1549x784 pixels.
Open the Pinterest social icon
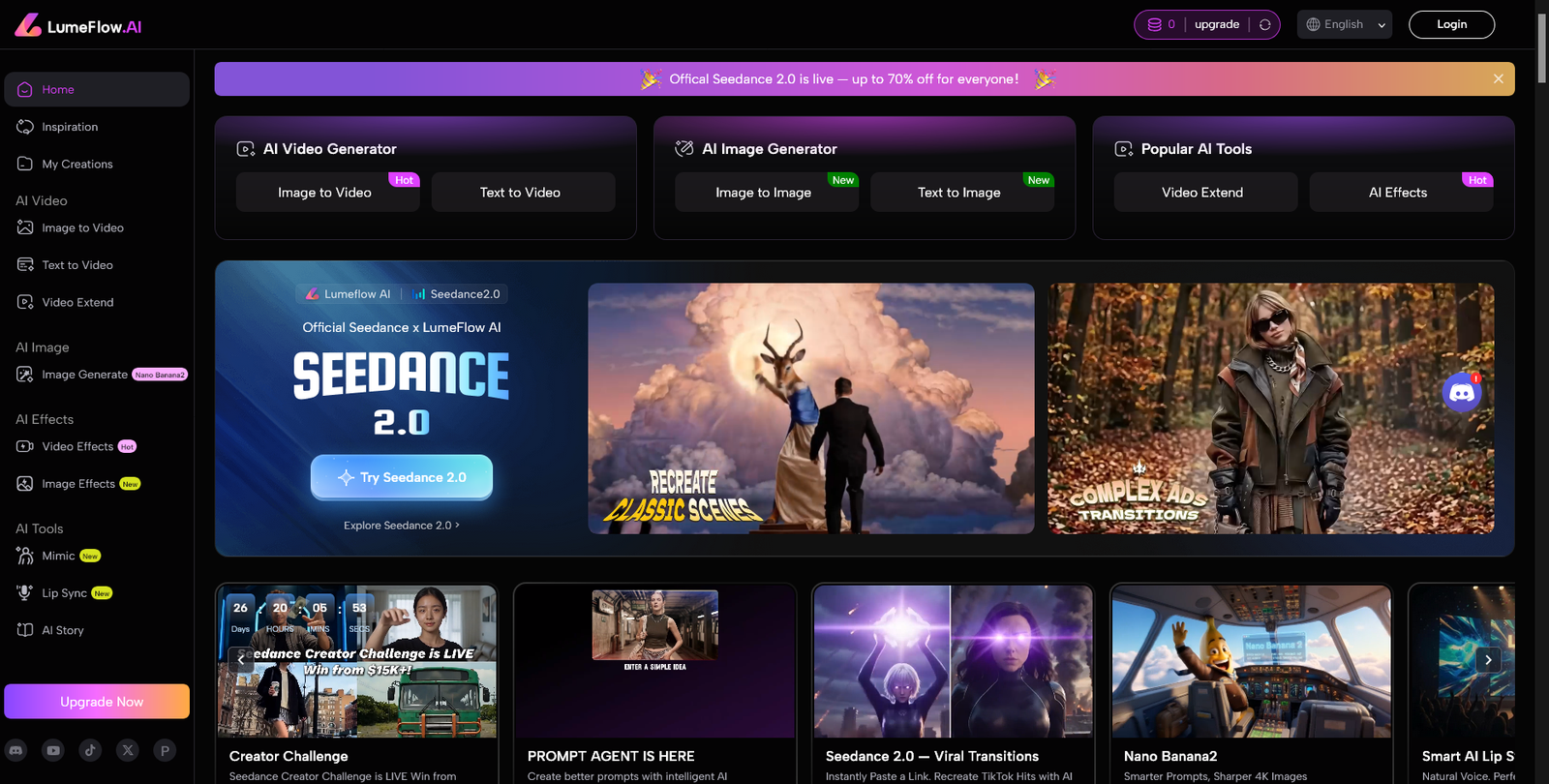click(165, 750)
